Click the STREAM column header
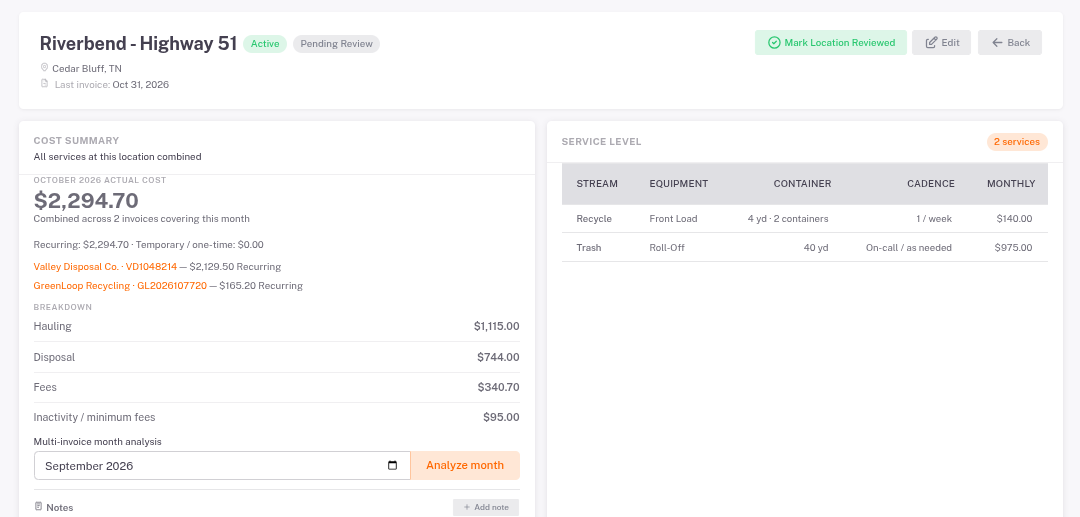Viewport: 1080px width, 517px height. tap(597, 184)
